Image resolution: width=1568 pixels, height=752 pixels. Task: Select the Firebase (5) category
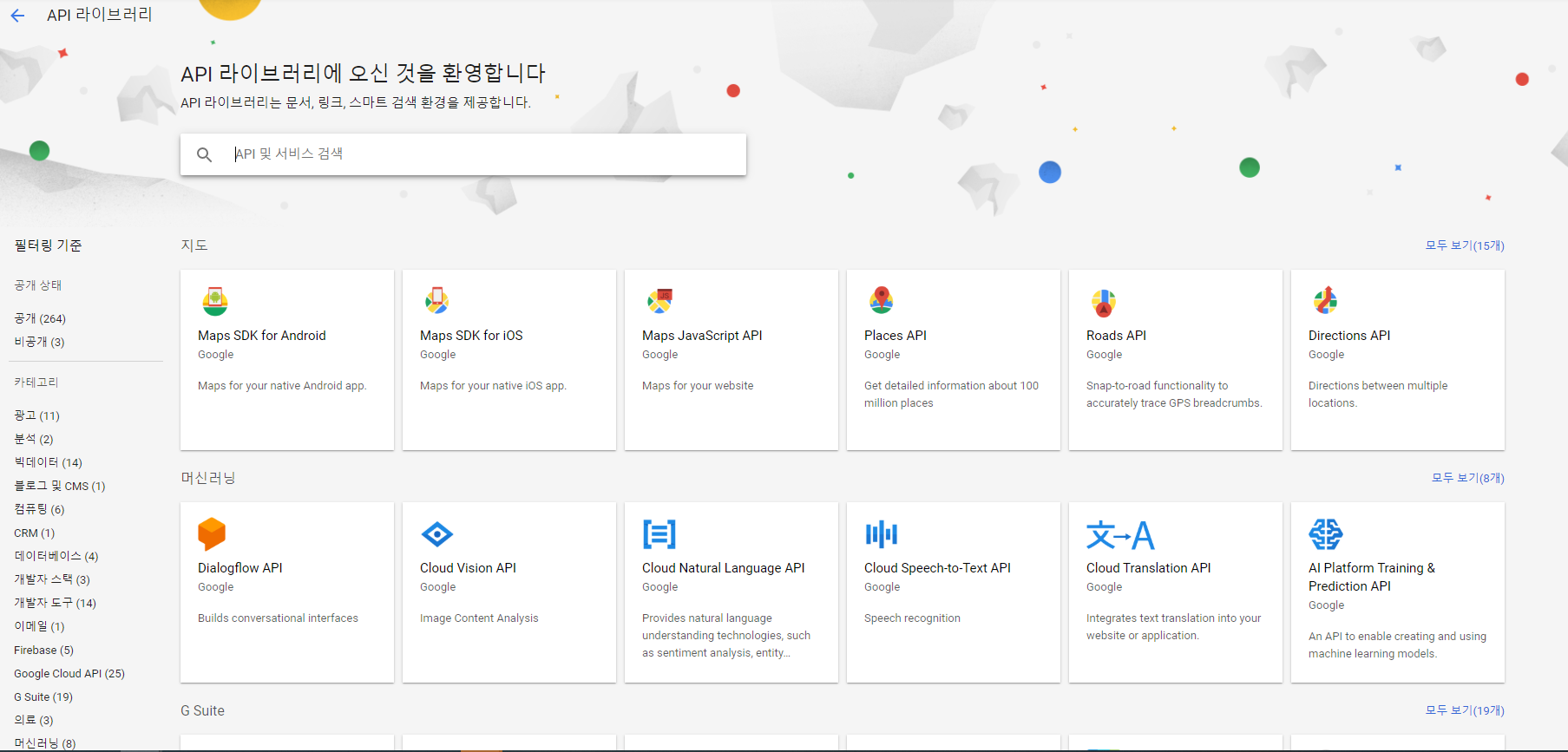pyautogui.click(x=43, y=650)
